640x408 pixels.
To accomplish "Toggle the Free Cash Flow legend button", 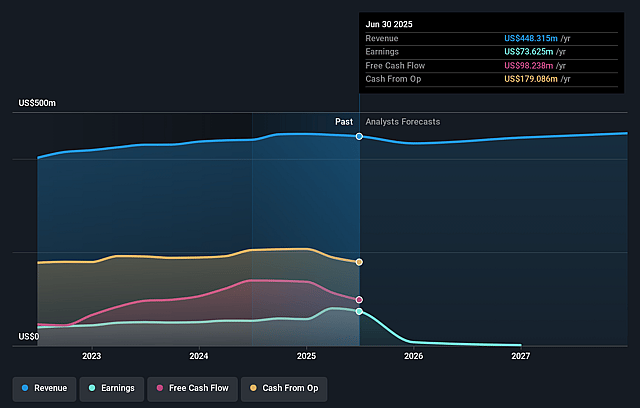I will click(193, 388).
